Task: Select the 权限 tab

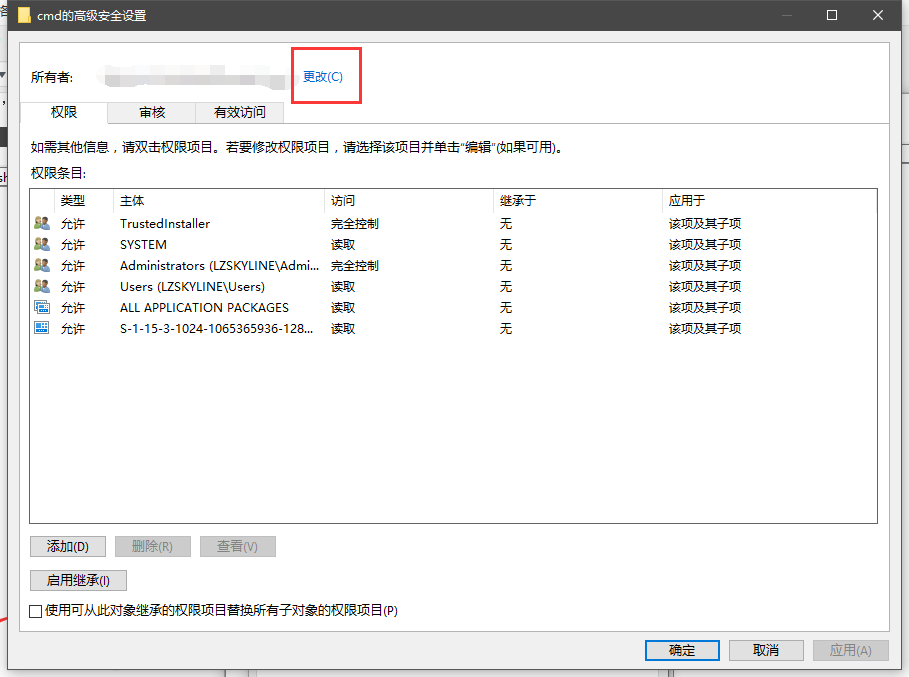Action: coord(64,113)
